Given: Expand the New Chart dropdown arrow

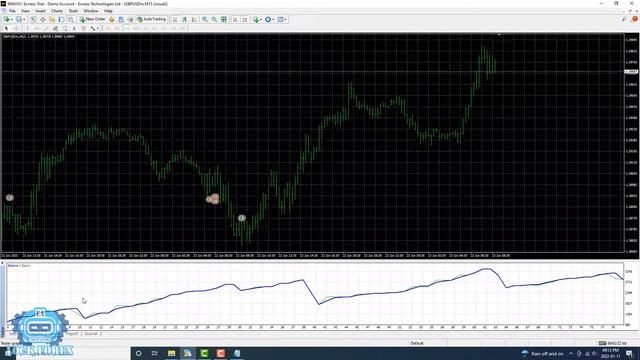Looking at the screenshot, I should (11, 20).
